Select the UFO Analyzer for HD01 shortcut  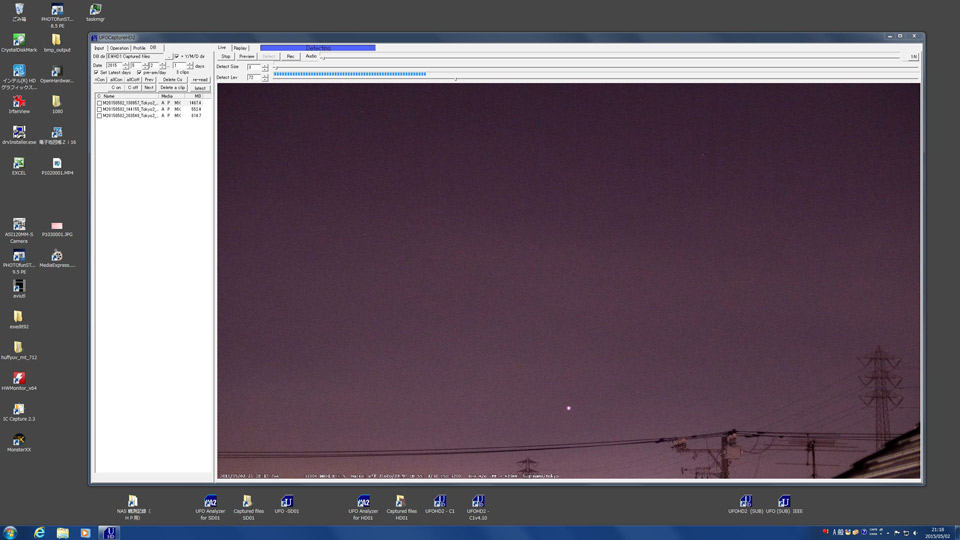[x=363, y=508]
